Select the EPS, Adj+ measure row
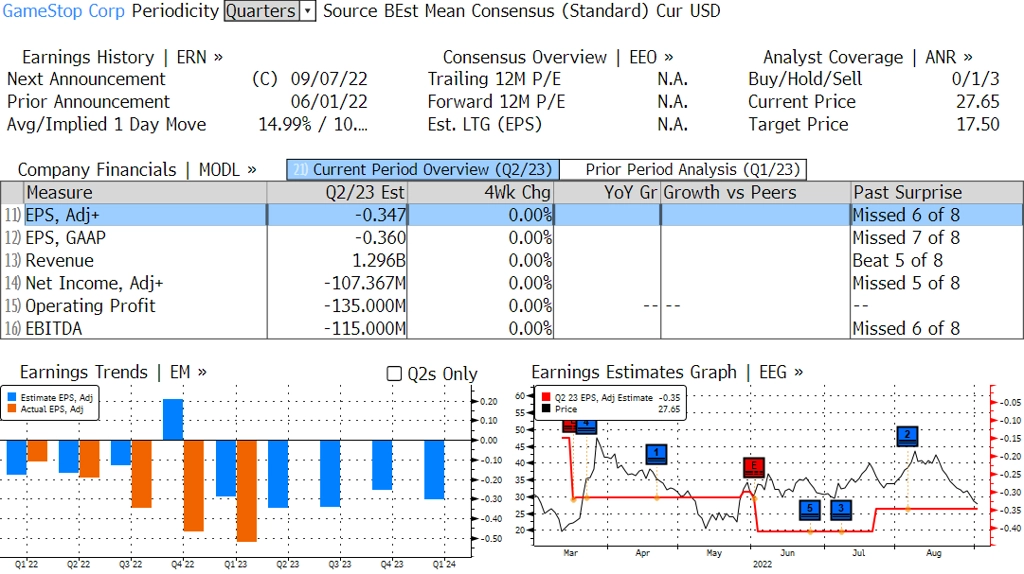 tap(512, 215)
